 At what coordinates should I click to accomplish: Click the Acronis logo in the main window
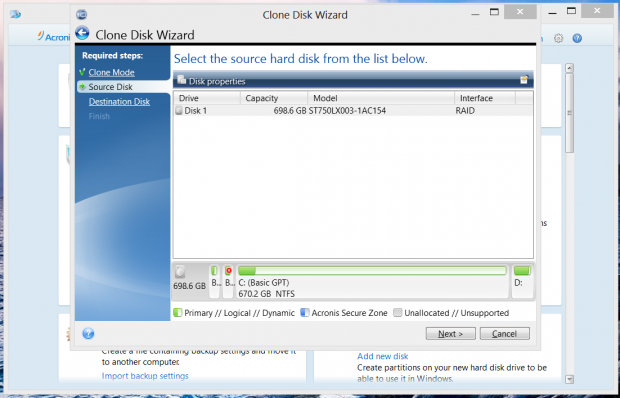click(x=54, y=37)
